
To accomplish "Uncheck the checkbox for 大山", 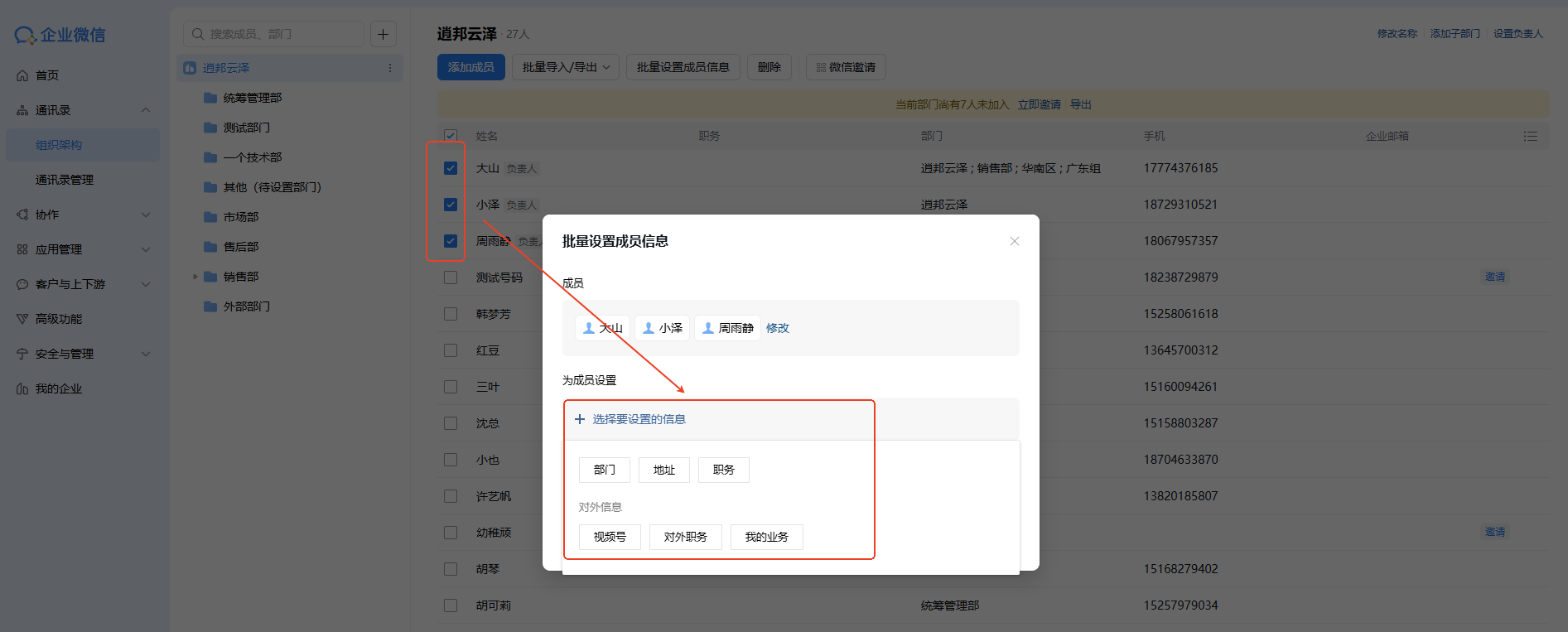I will click(x=451, y=168).
